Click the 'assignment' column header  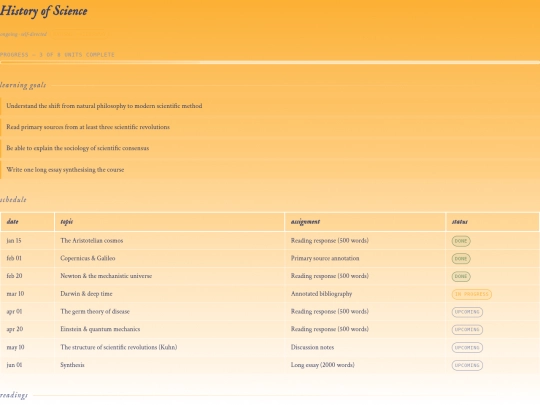coord(365,221)
